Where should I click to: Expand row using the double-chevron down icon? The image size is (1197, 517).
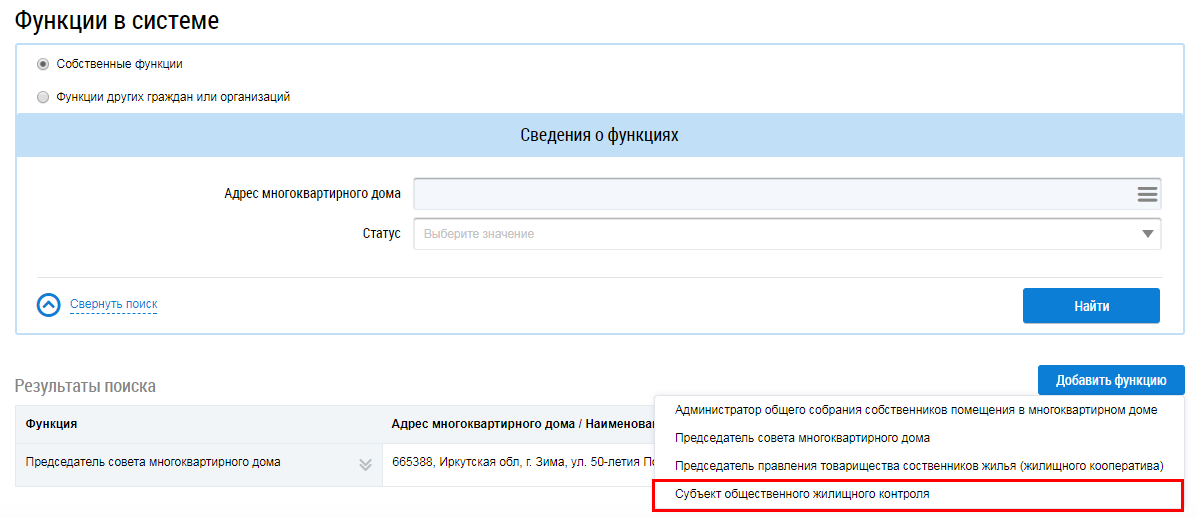365,464
